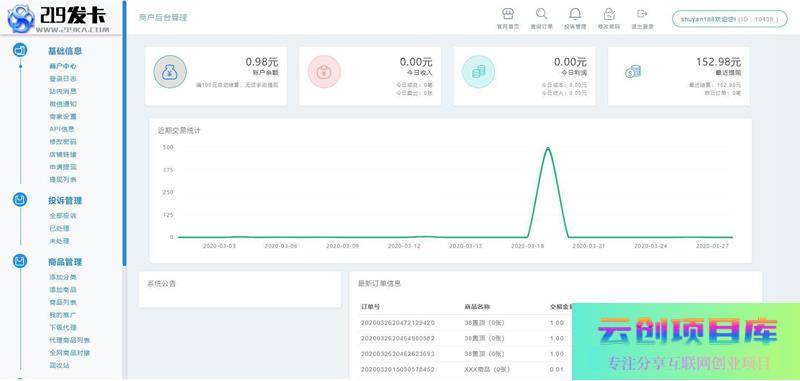Click order number 2020032620464980582
Screen dimensions: 800x381
click(398, 338)
